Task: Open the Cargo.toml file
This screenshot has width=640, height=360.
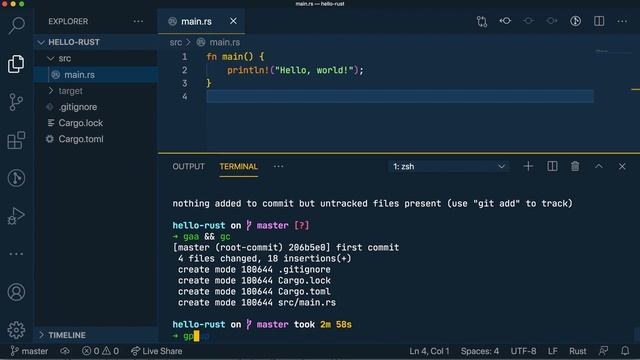Action: 96,139
